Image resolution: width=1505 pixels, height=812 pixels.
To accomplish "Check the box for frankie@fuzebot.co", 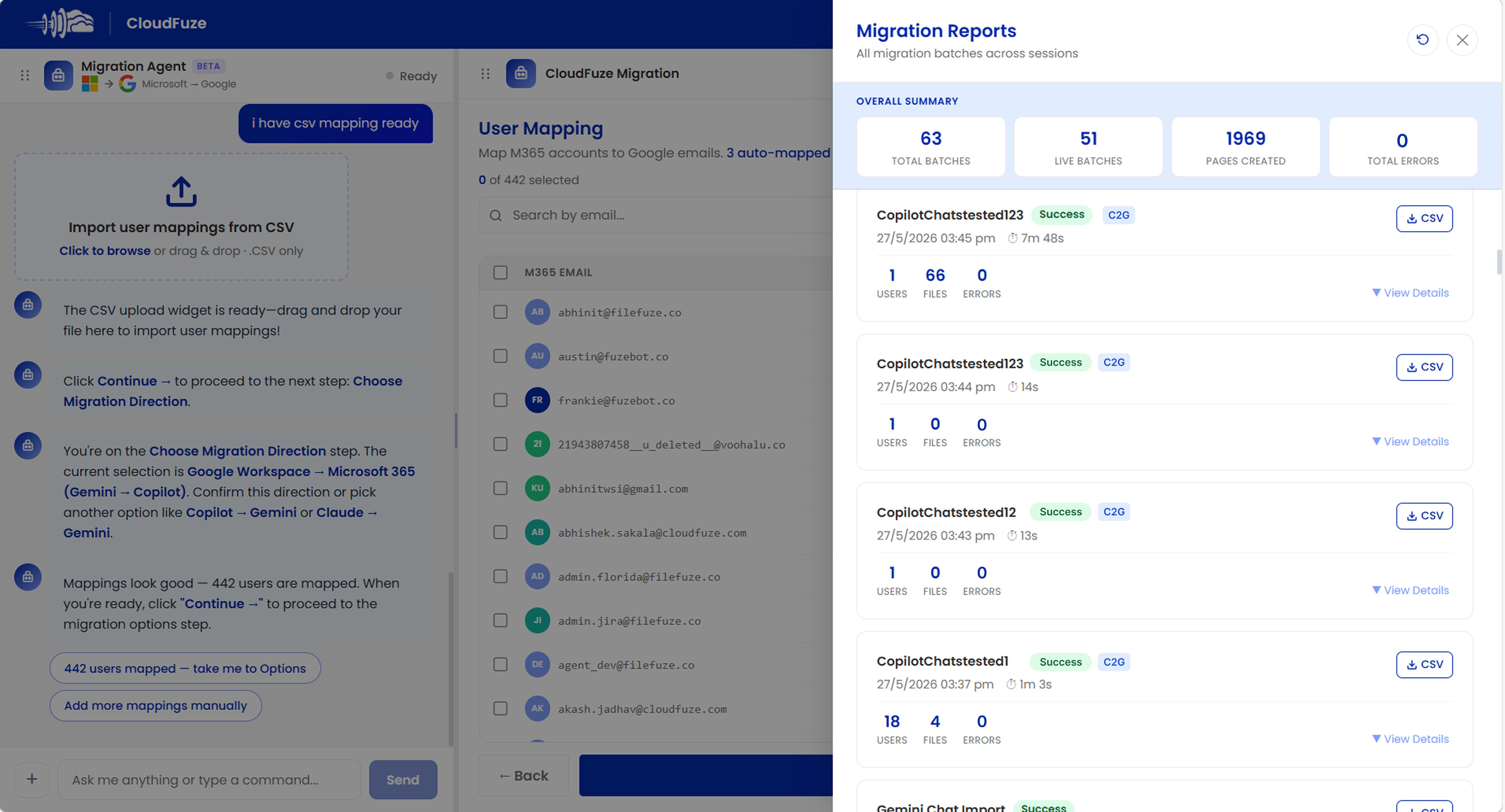I will point(500,400).
